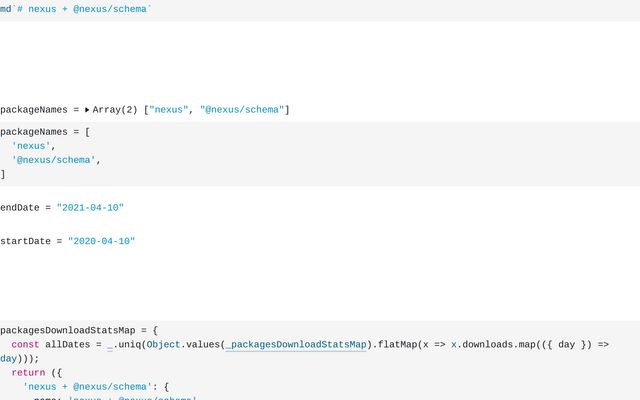Click the '@nexus/schema' entry in the code editor
This screenshot has height=400, width=640.
point(55,160)
